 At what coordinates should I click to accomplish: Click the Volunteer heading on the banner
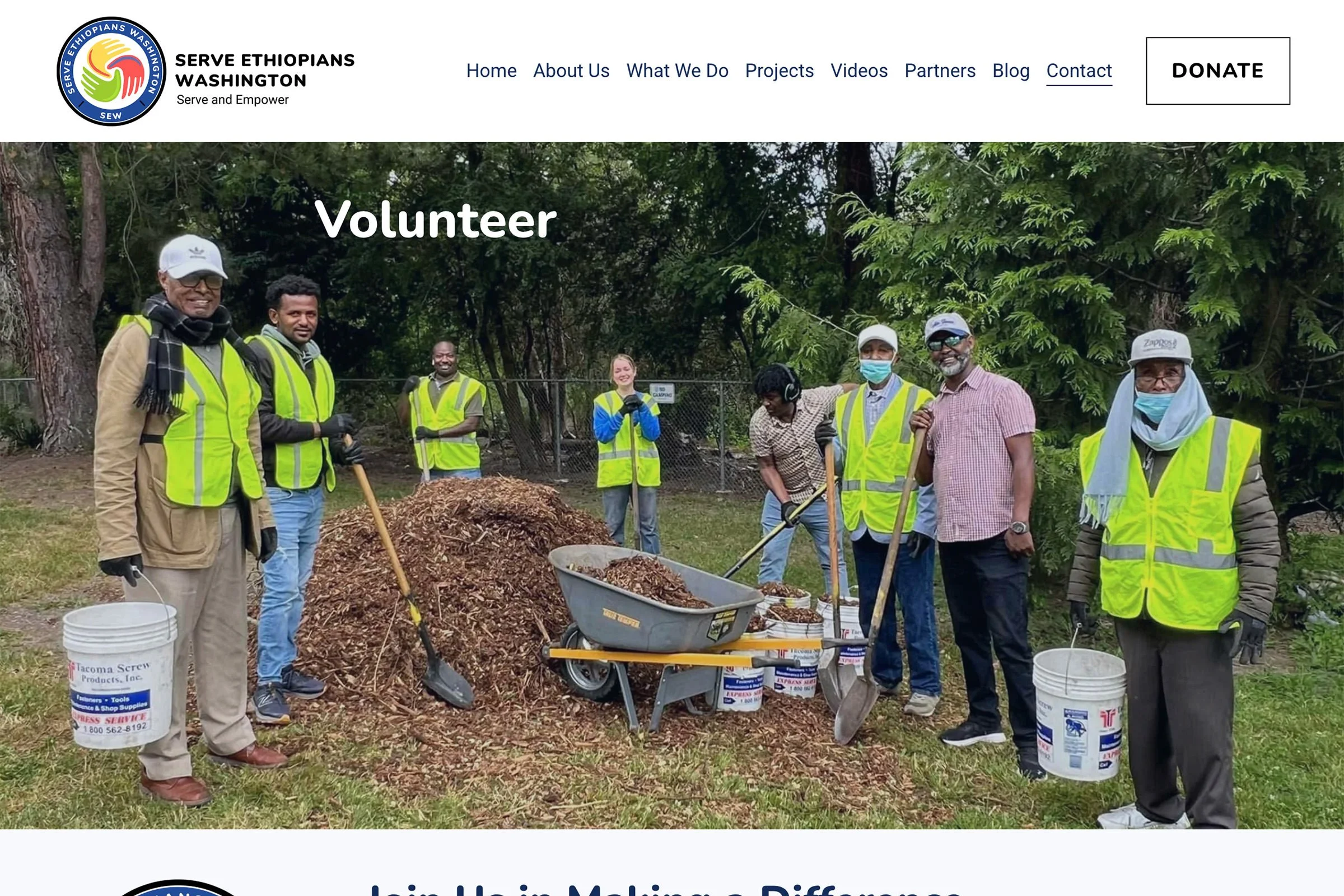(x=436, y=220)
